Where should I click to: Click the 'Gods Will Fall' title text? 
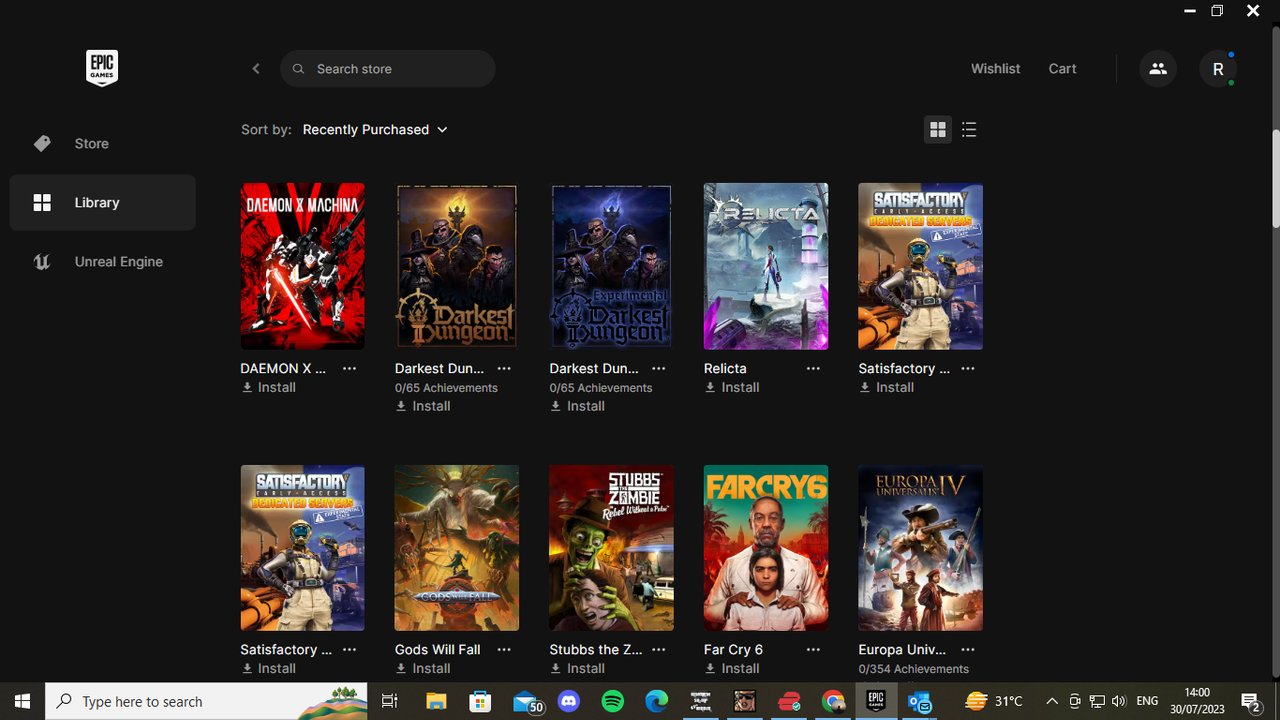pos(438,649)
